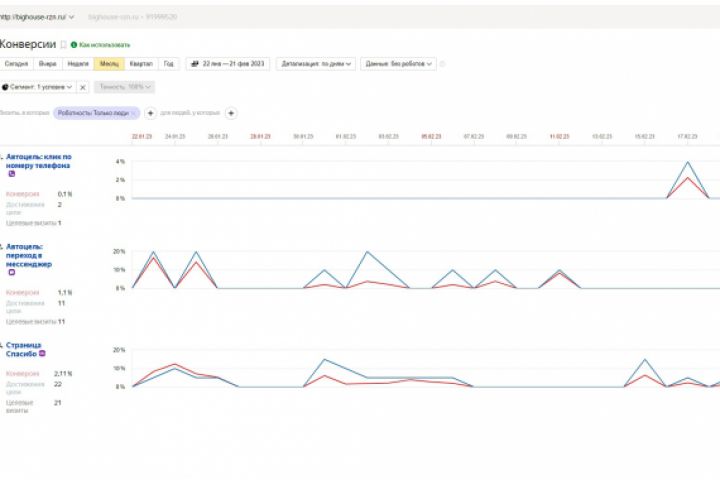Add people condition with second plus icon
This screenshot has width=720, height=480.
pyautogui.click(x=231, y=113)
